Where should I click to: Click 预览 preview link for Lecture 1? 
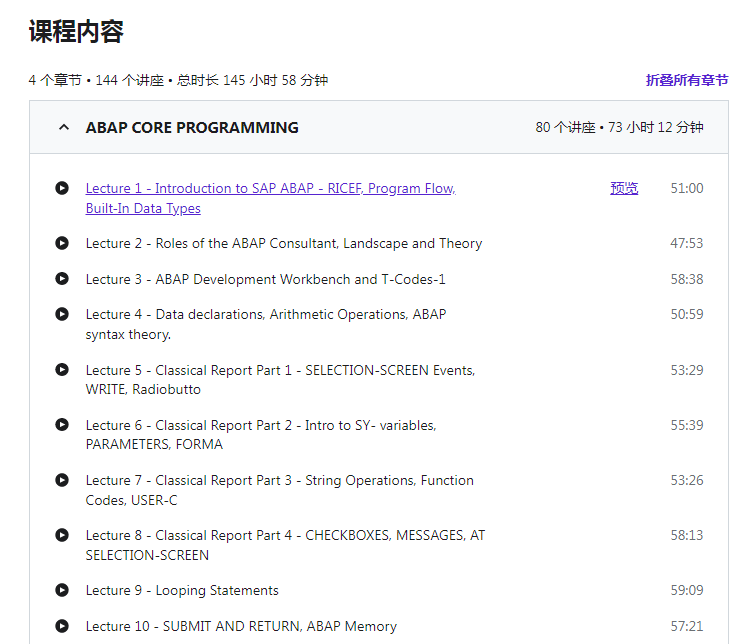click(624, 188)
